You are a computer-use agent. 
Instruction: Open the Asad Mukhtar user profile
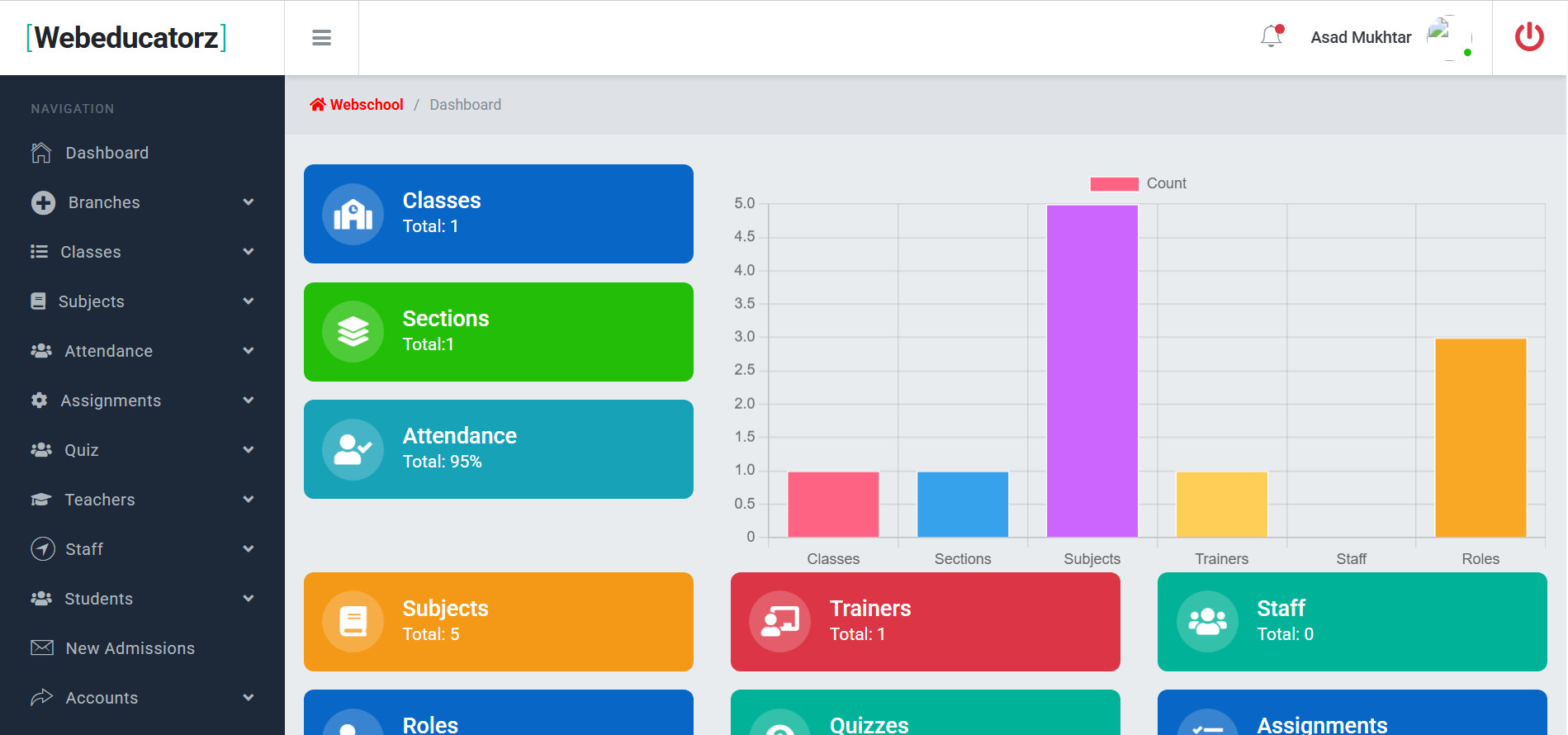pos(1361,37)
